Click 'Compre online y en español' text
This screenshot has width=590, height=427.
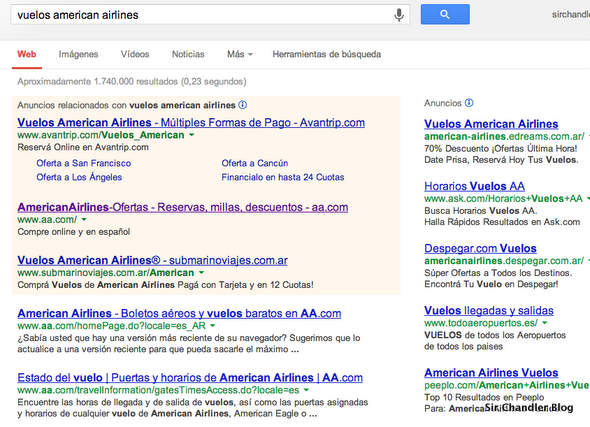(x=74, y=232)
